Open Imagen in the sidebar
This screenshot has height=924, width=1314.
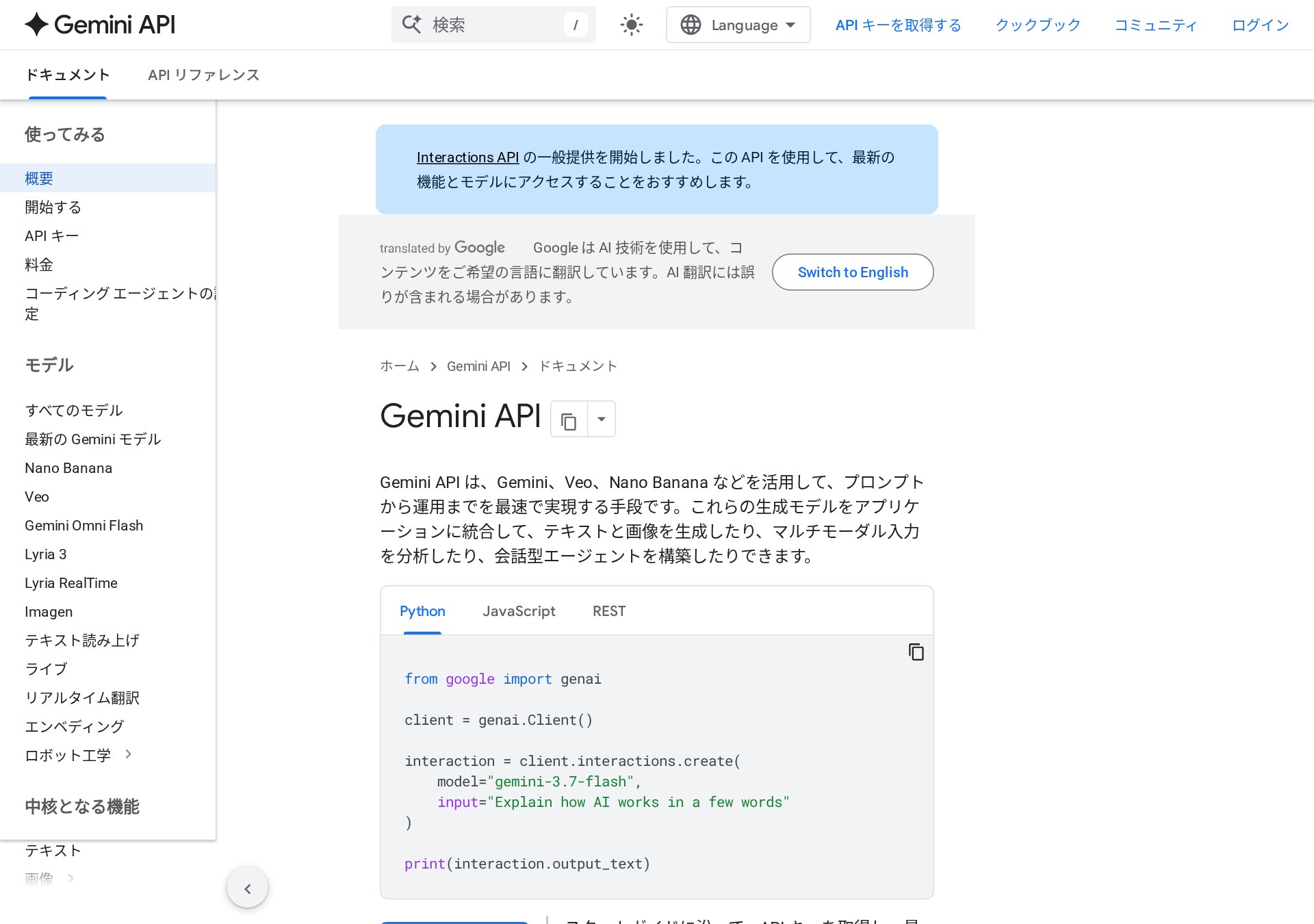click(49, 611)
